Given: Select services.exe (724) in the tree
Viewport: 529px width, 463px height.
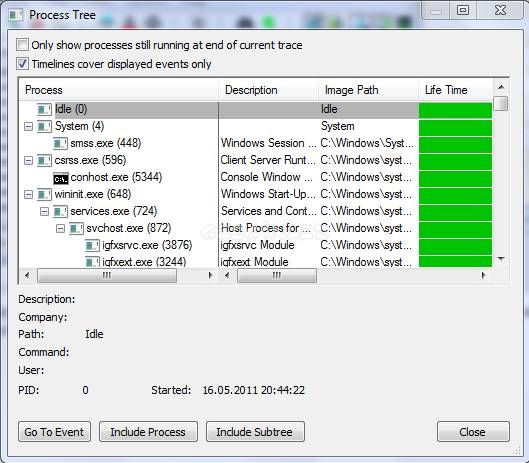Looking at the screenshot, I should pyautogui.click(x=114, y=211).
